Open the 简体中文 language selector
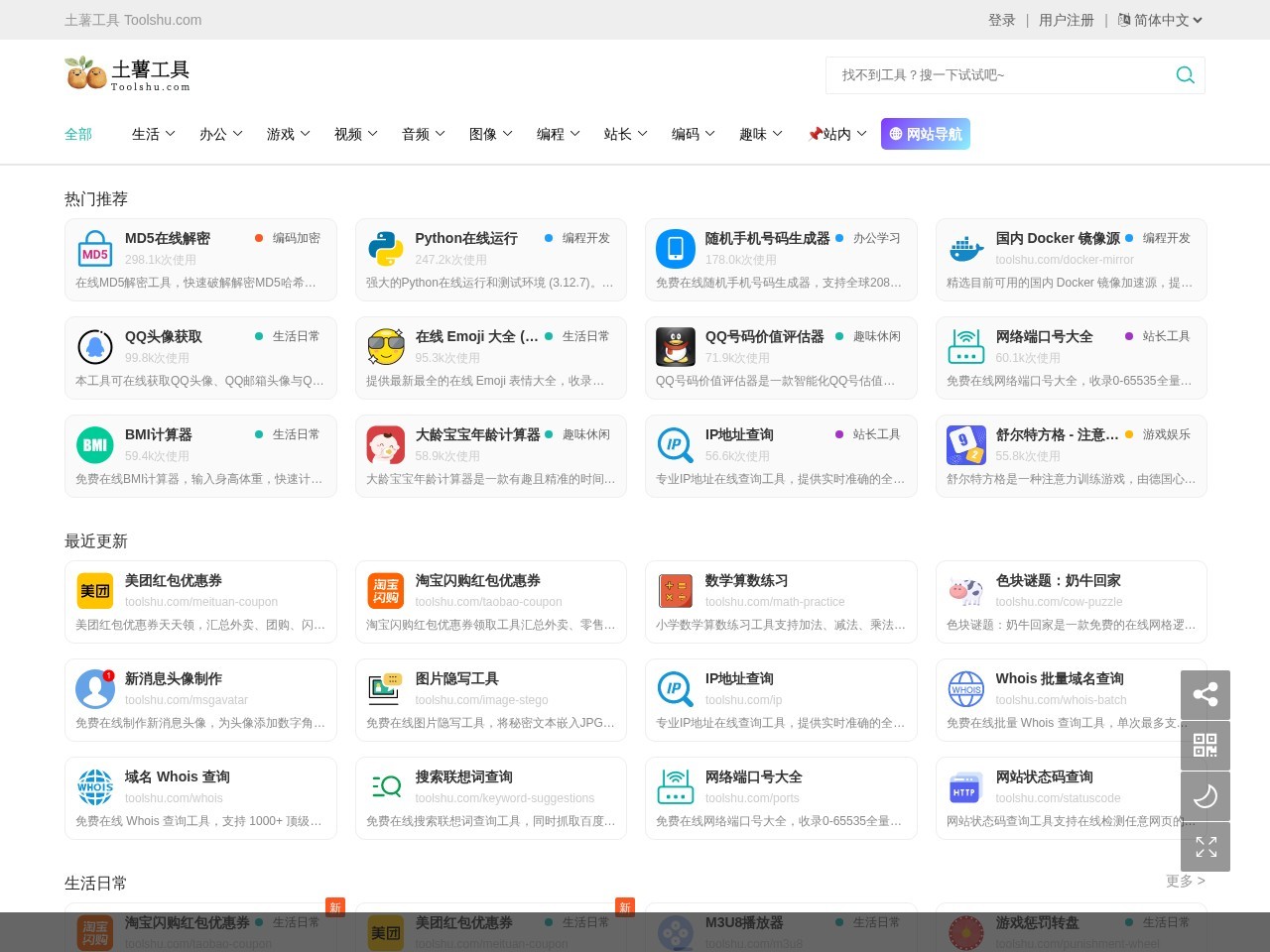The width and height of the screenshot is (1270, 952). (1160, 20)
